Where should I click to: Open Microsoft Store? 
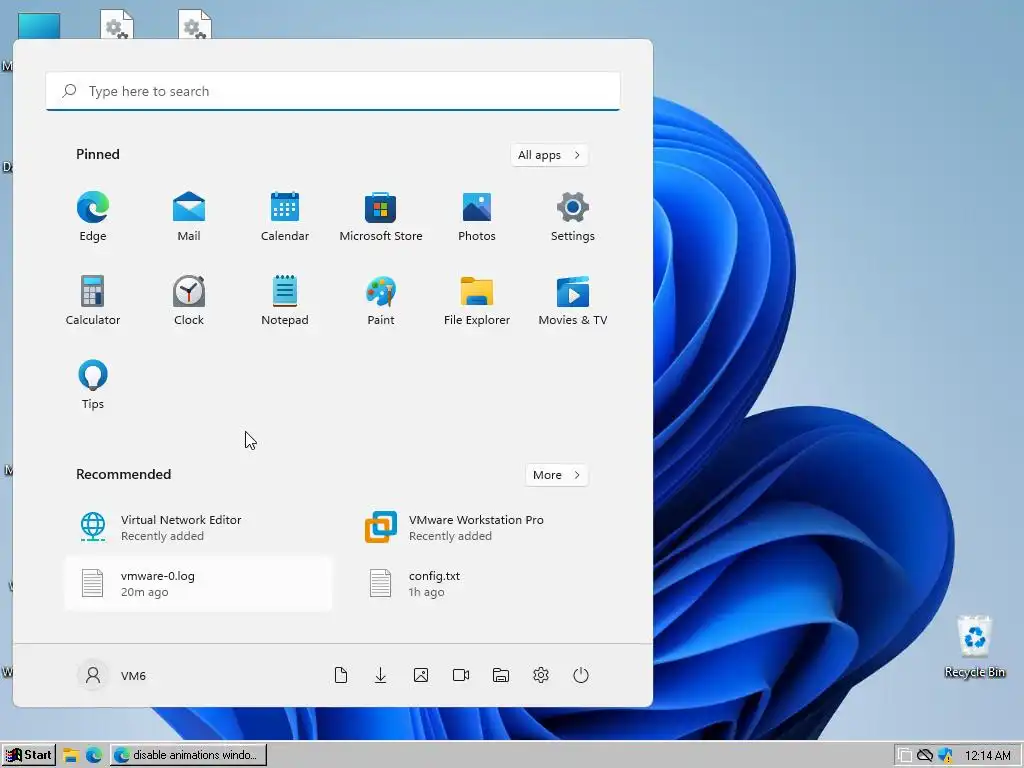click(381, 217)
